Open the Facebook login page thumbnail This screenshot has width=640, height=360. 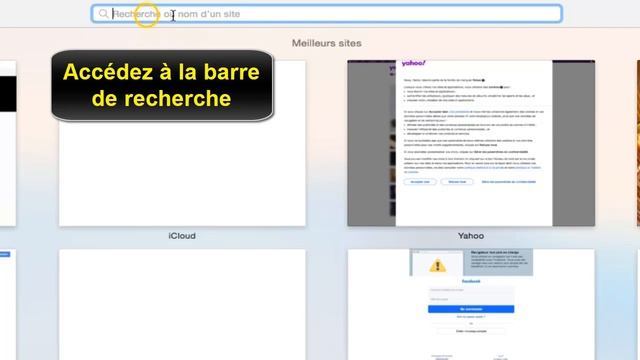(x=471, y=304)
